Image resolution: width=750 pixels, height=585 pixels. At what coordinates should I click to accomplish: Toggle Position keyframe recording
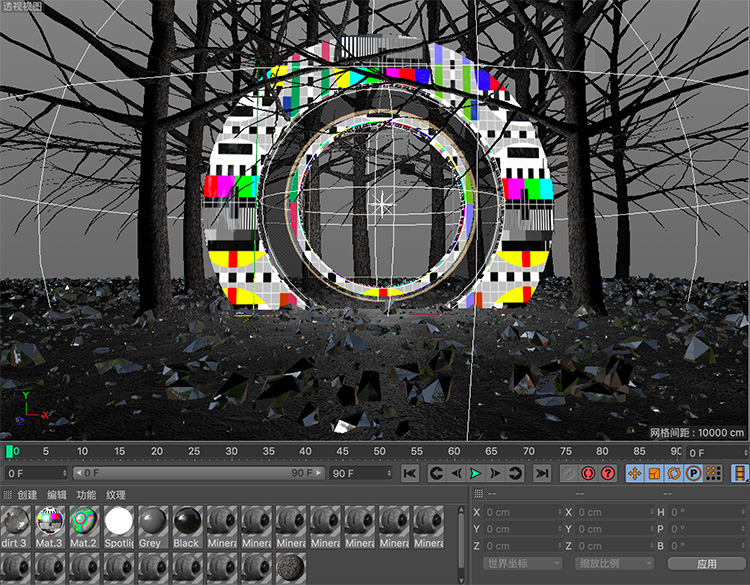point(634,473)
